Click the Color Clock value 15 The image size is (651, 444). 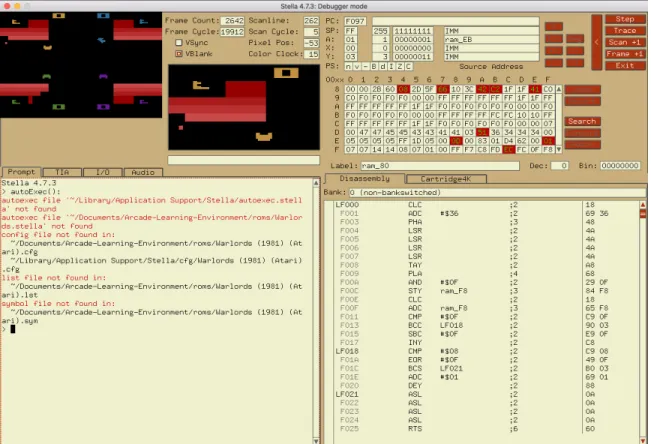[311, 54]
